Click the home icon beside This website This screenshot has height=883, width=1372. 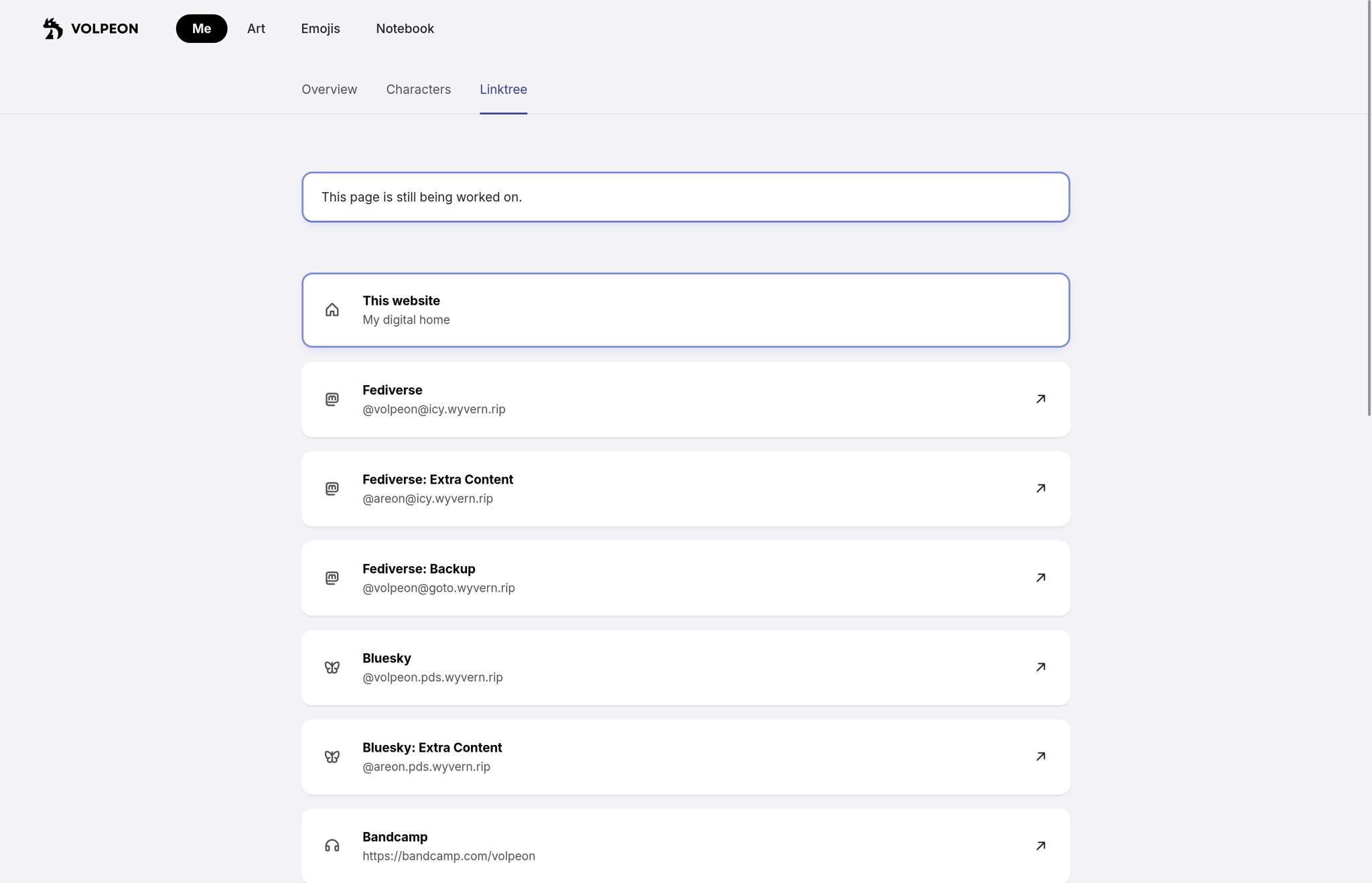point(332,310)
